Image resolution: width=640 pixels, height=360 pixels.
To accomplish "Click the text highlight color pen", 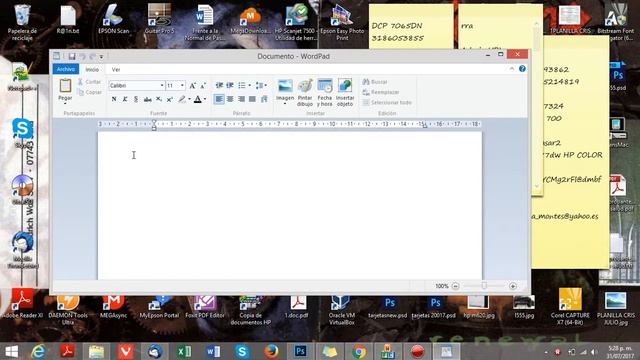I will 182,99.
